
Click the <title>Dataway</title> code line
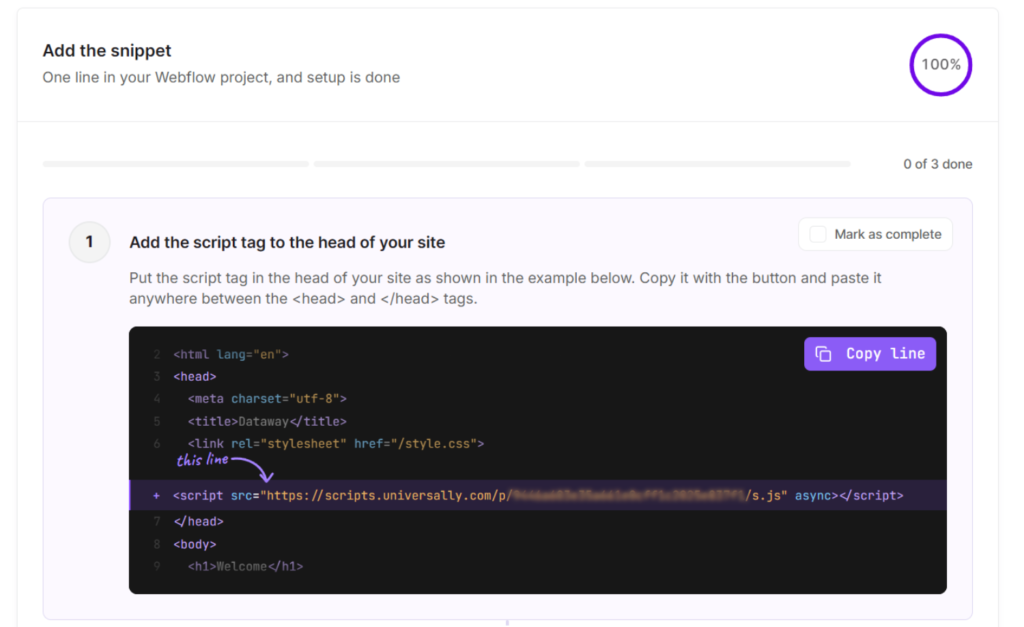point(267,422)
